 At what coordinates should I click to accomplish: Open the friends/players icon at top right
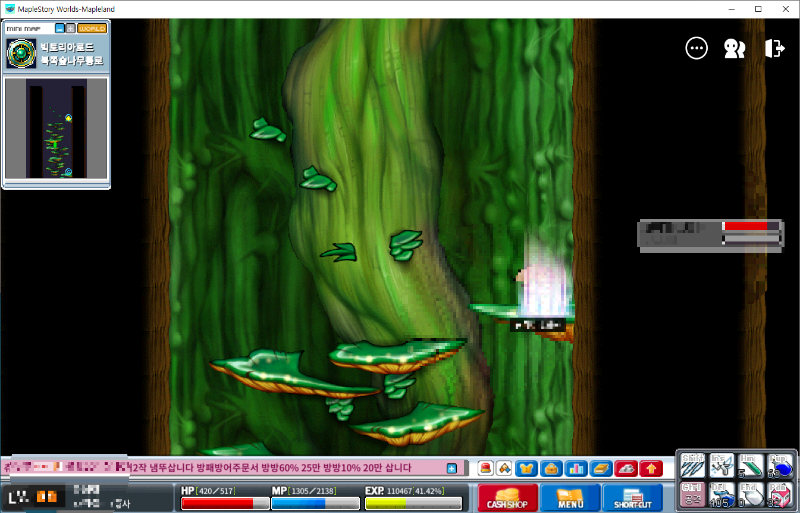pos(735,48)
